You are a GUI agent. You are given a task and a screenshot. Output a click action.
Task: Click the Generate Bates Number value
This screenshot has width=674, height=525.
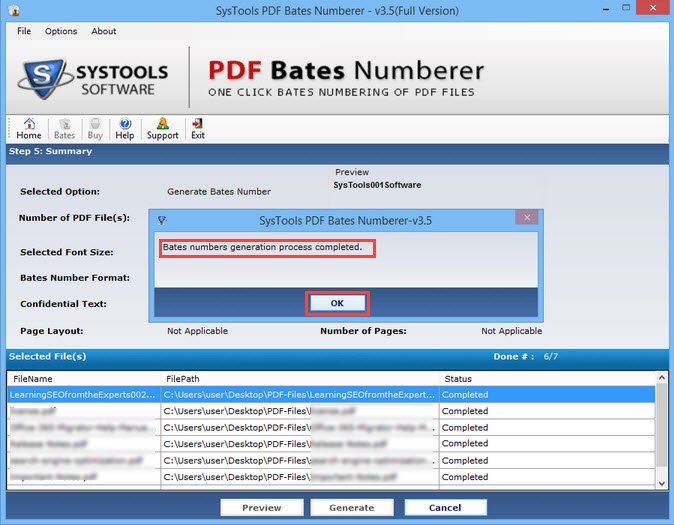[x=219, y=192]
